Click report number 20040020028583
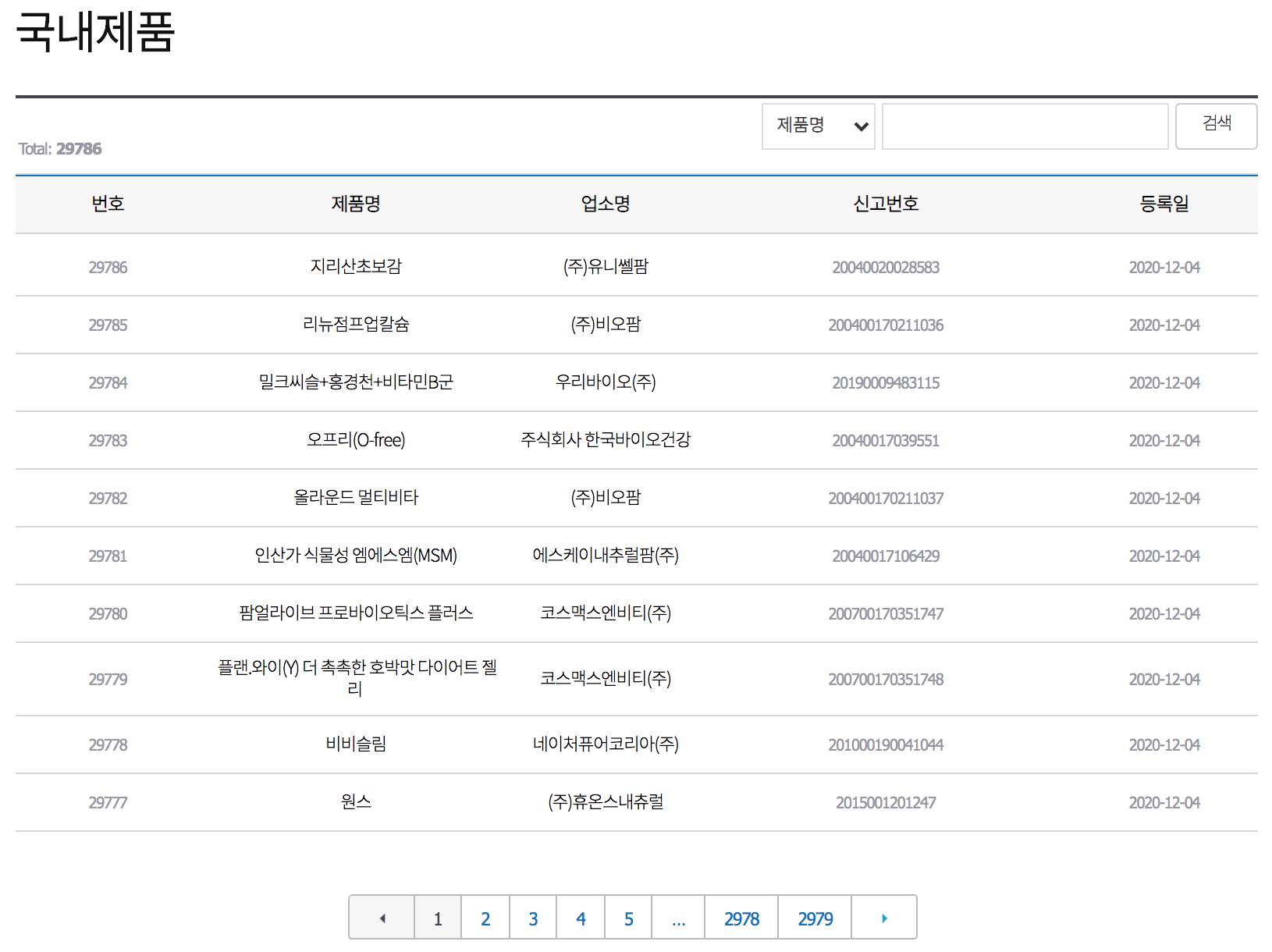The image size is (1272, 952). pyautogui.click(x=886, y=267)
